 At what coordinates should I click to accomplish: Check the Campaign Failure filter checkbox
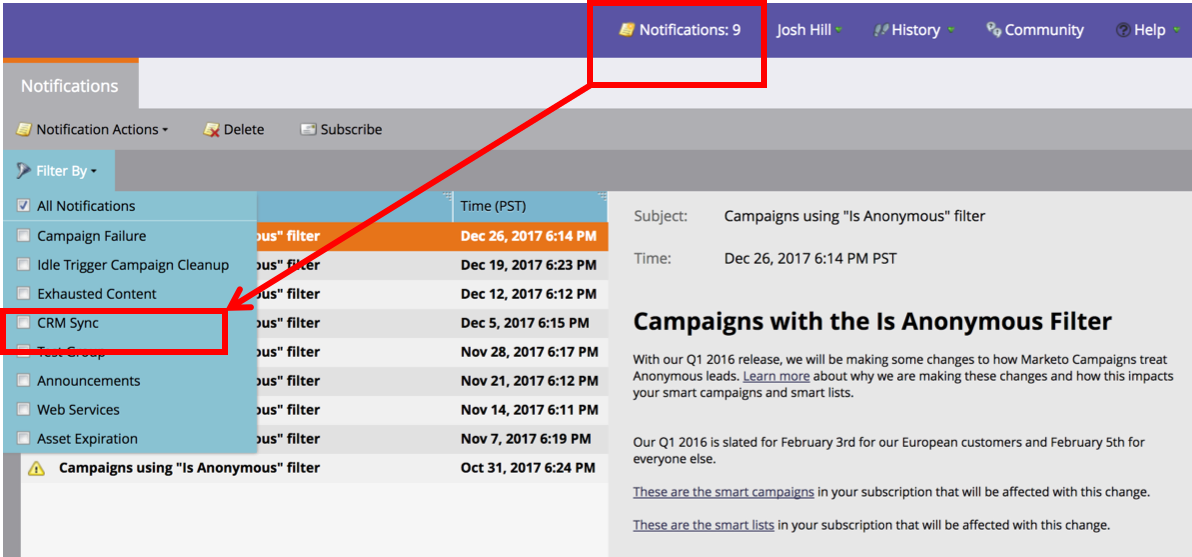[23, 236]
